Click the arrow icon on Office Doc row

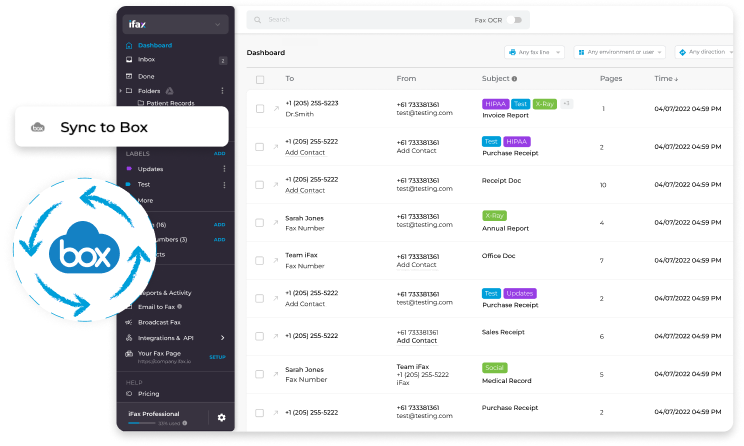click(276, 260)
